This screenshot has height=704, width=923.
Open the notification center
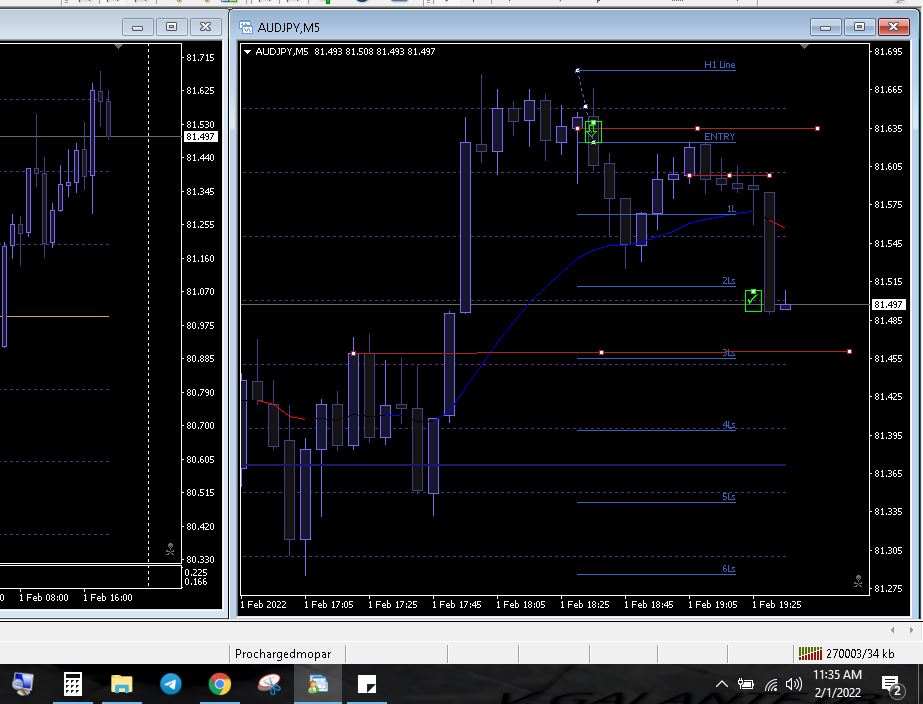point(890,684)
